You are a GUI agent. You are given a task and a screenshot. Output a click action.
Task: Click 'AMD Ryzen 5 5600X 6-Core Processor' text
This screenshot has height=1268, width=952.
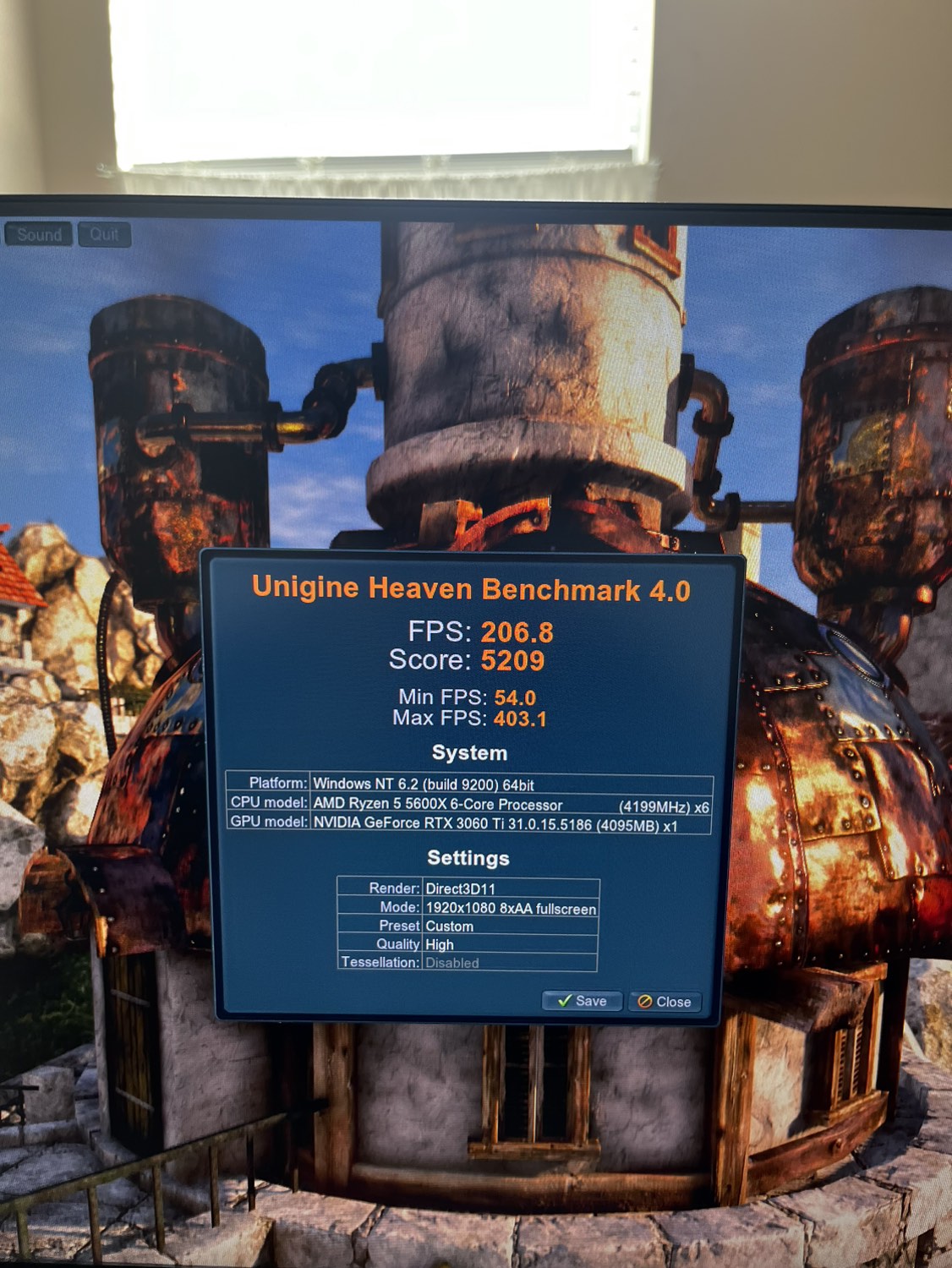coord(438,804)
